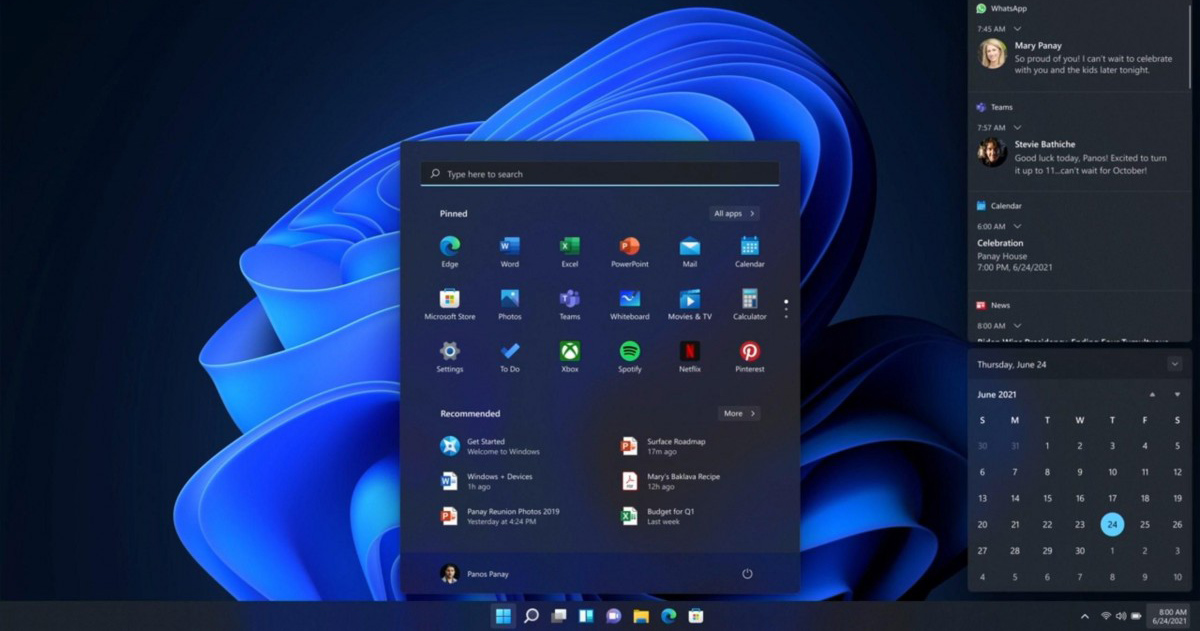Image resolution: width=1200 pixels, height=631 pixels.
Task: Open Budget for Q1 spreadsheet
Action: 658,516
